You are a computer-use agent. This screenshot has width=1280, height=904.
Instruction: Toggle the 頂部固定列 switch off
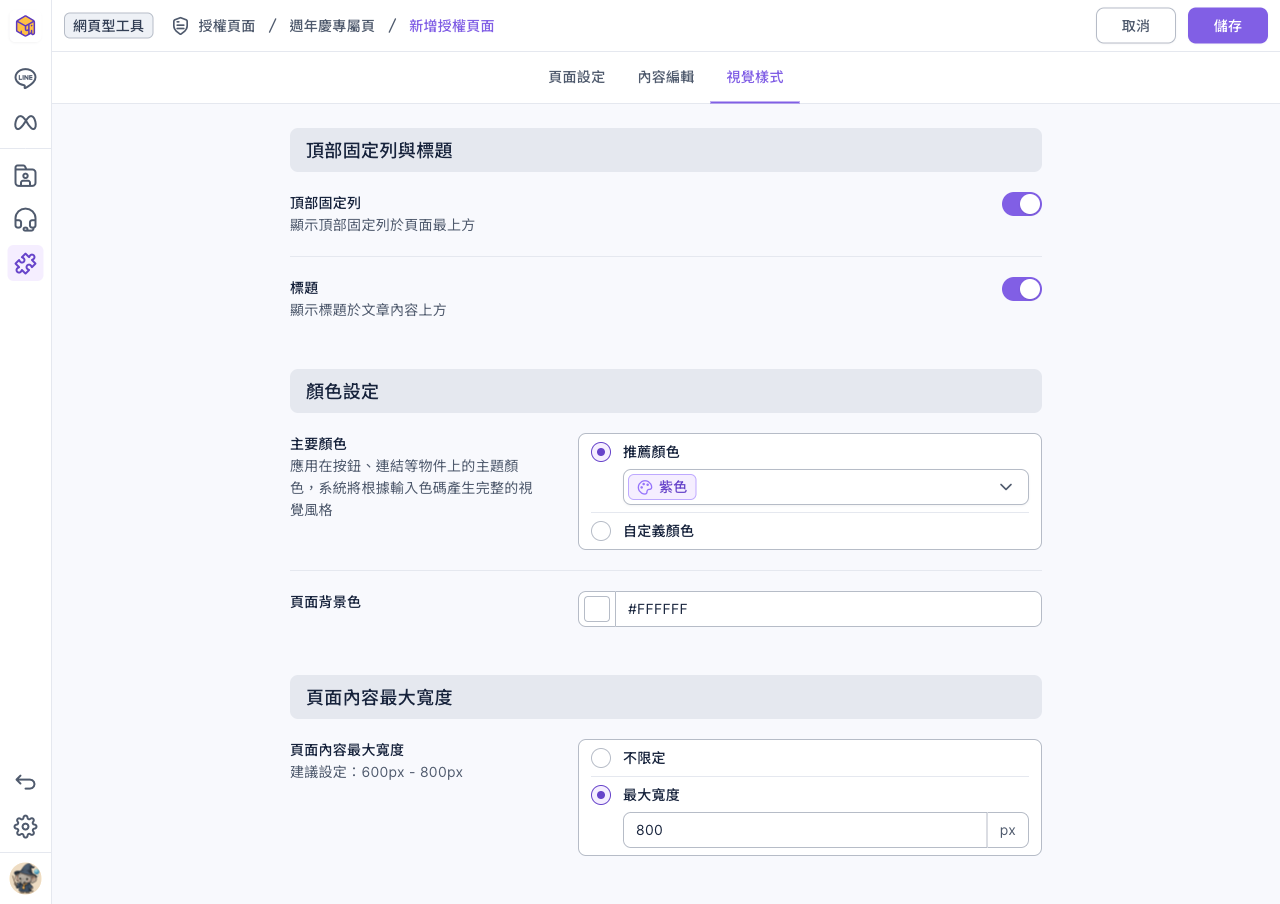click(1022, 204)
